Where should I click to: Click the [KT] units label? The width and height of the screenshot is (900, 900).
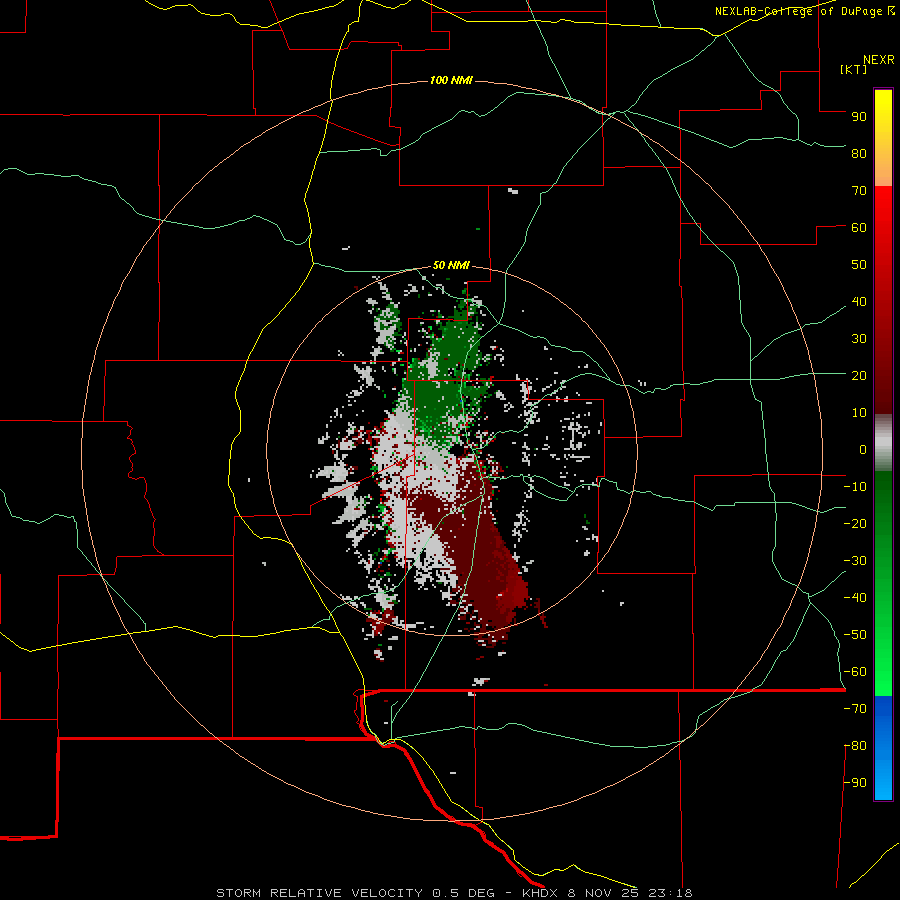(853, 69)
